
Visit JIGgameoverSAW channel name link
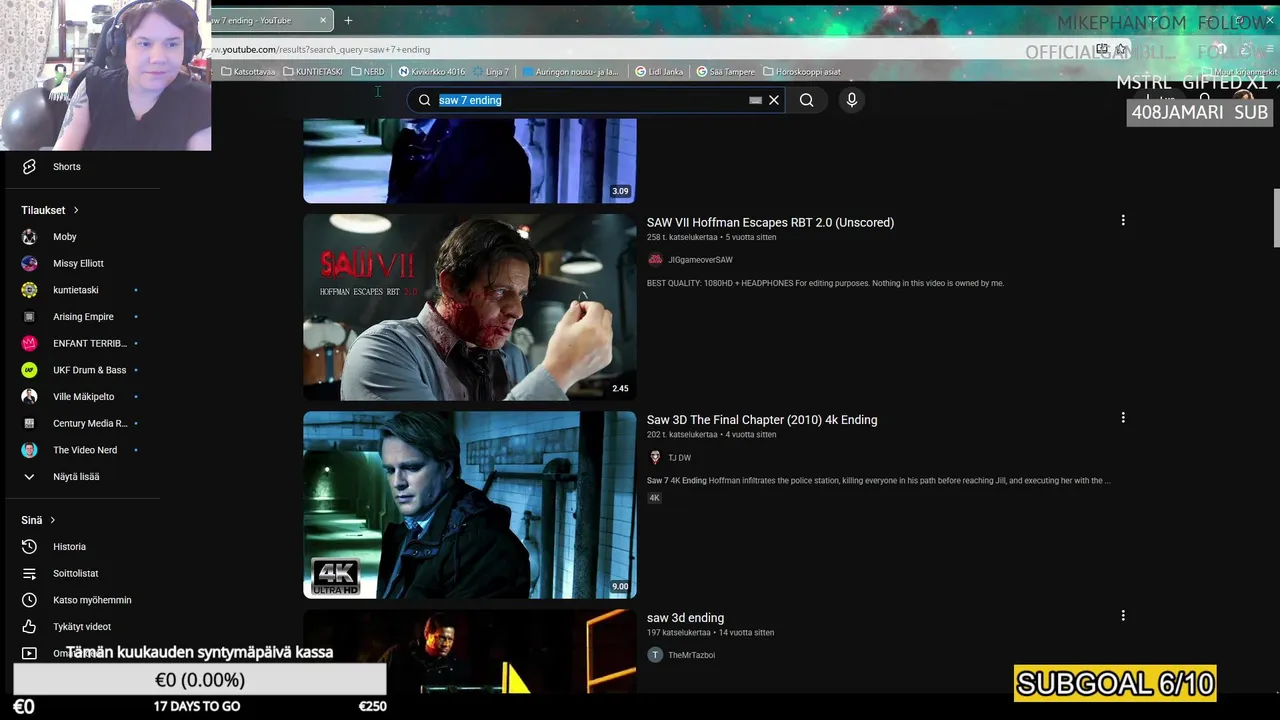(x=700, y=260)
